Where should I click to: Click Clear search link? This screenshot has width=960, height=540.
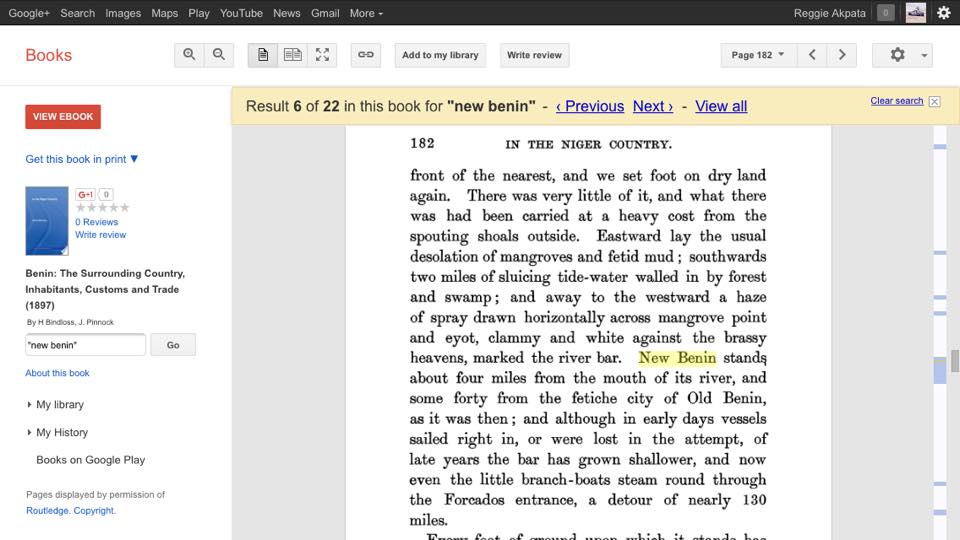pos(897,101)
